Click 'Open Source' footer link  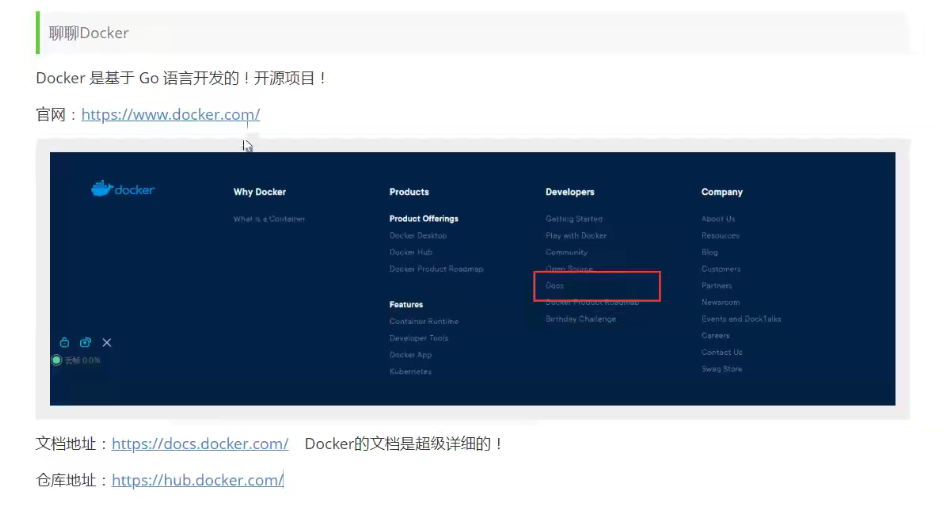[569, 269]
